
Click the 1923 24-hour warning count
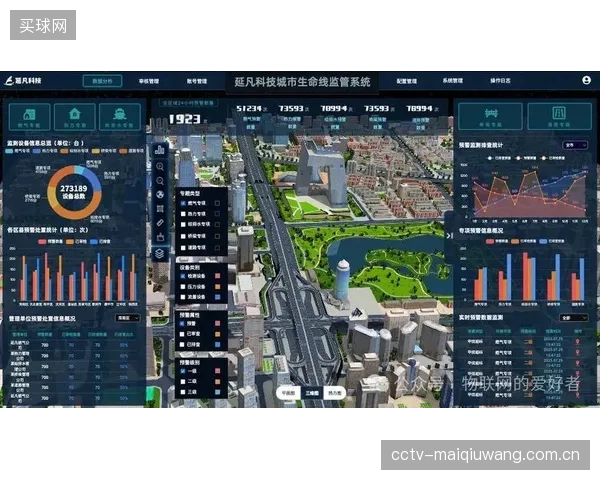click(x=185, y=119)
